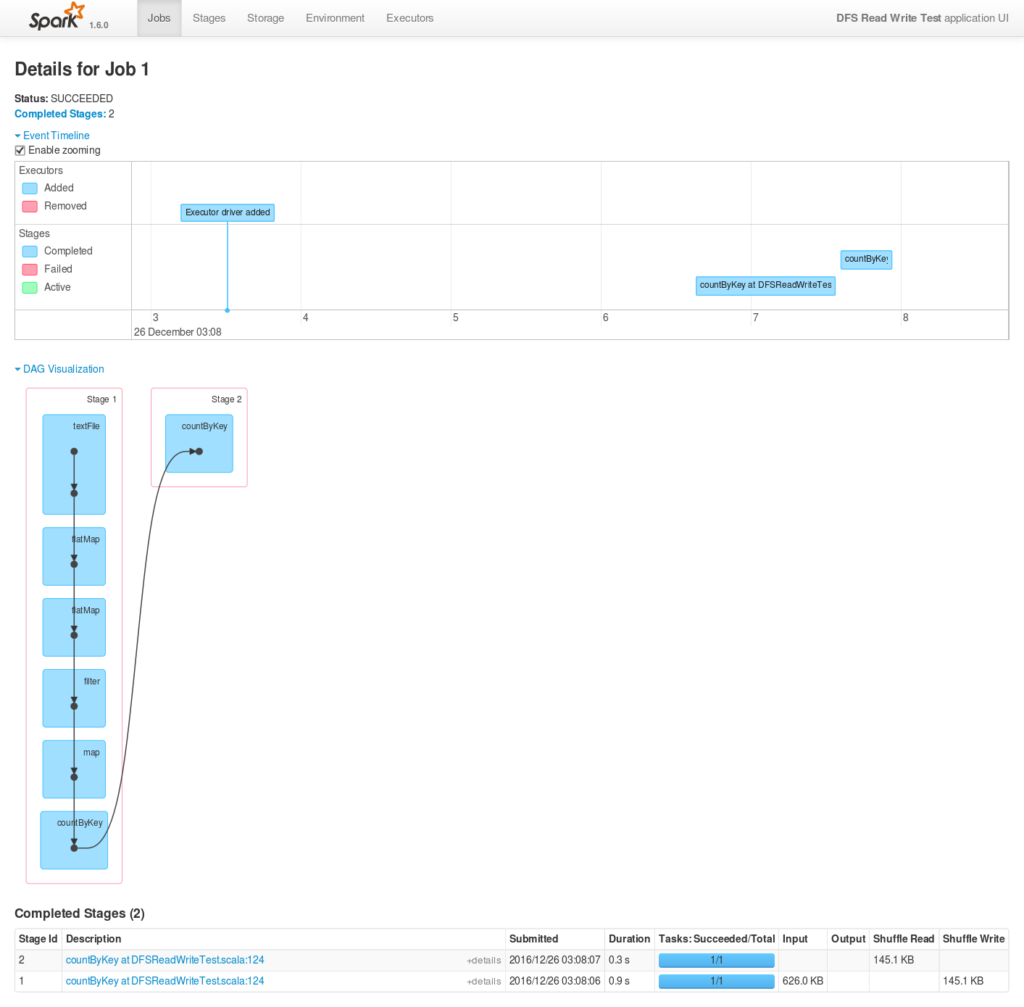Click the textFile node in Stage 1

pos(74,464)
